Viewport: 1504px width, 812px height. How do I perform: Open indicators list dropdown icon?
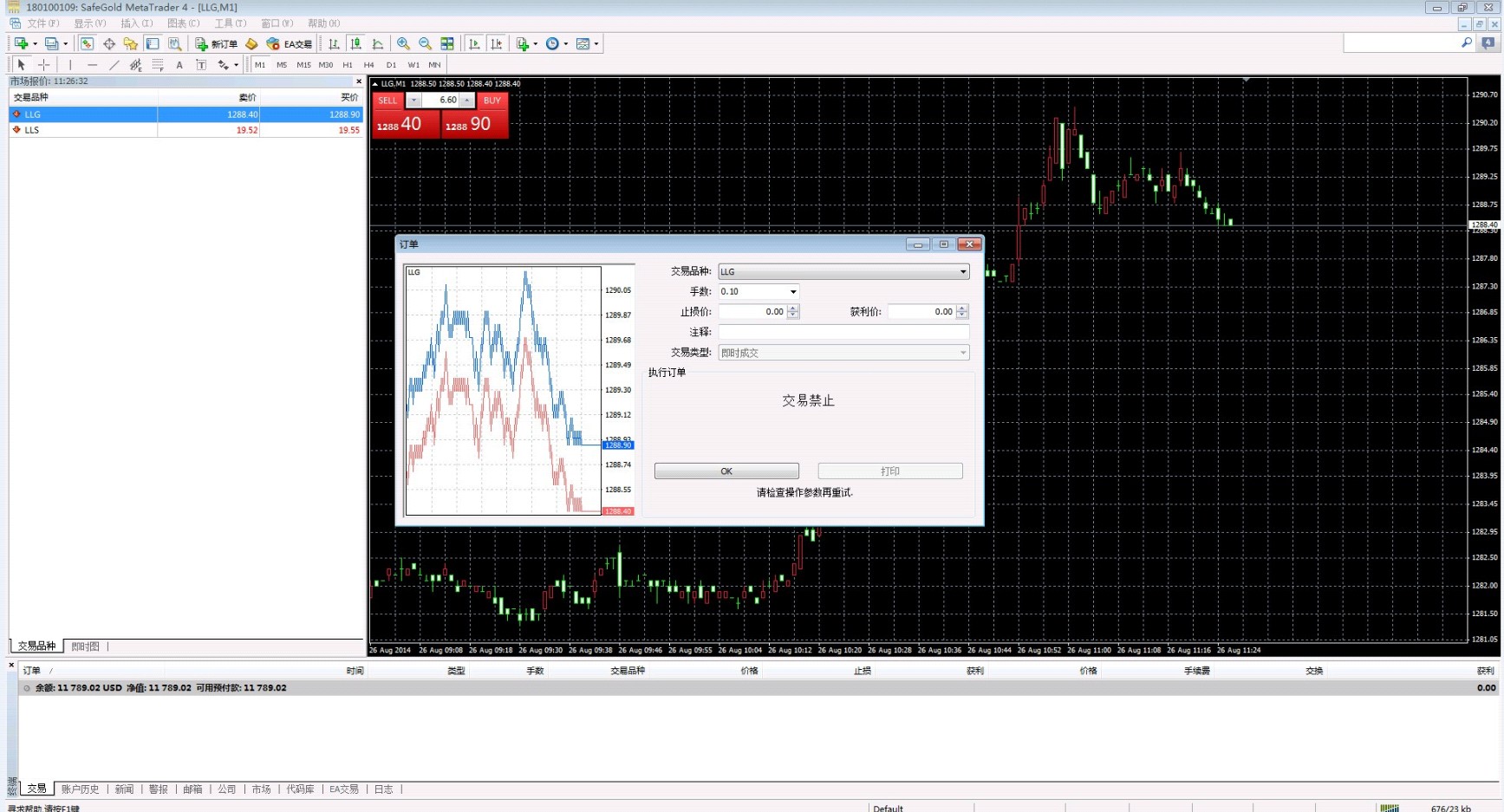(x=526, y=43)
